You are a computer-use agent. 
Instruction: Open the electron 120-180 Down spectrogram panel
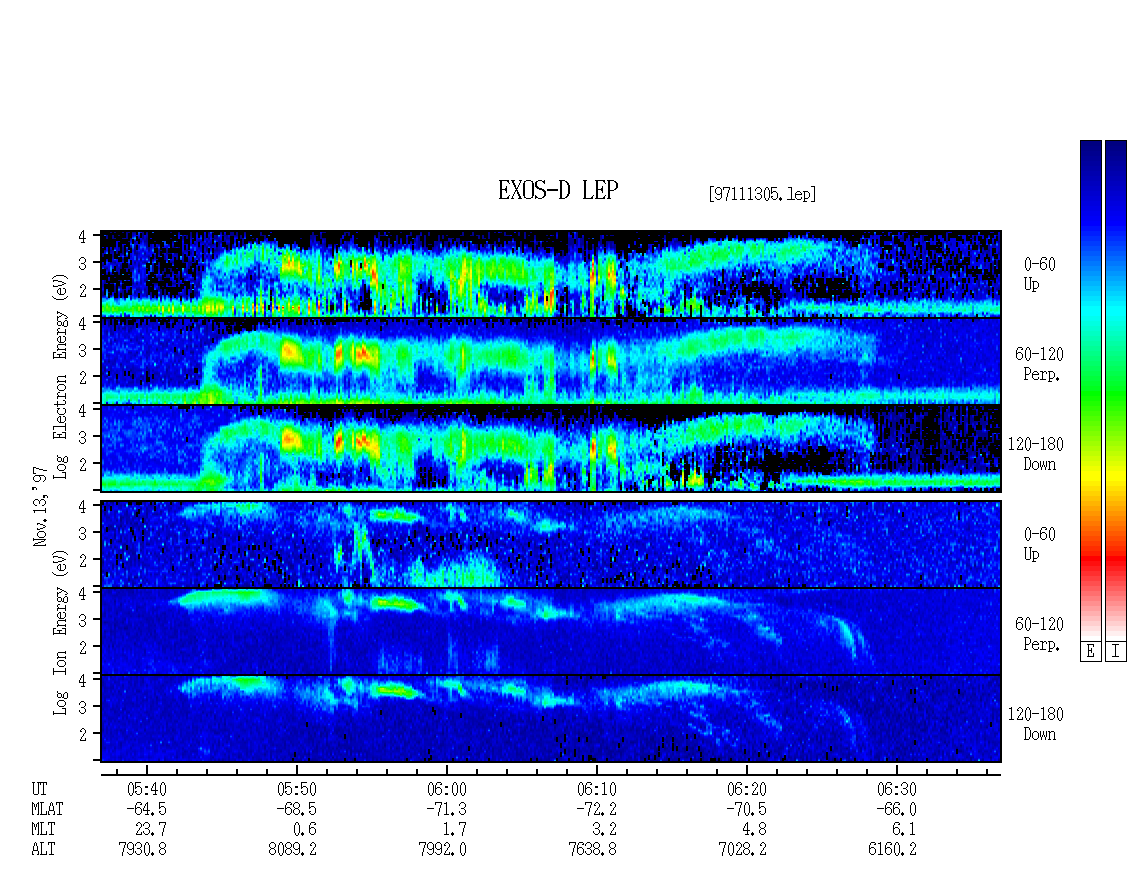[551, 448]
